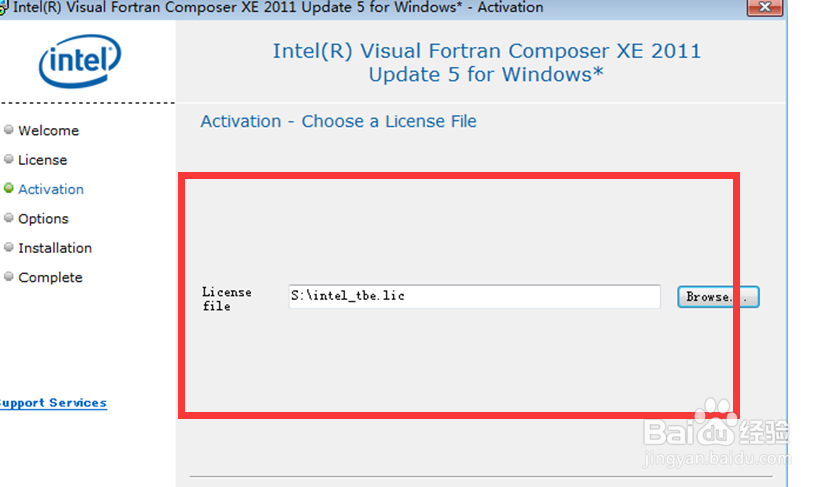839x487 pixels.
Task: Click the bullet next to License
Action: click(x=9, y=159)
